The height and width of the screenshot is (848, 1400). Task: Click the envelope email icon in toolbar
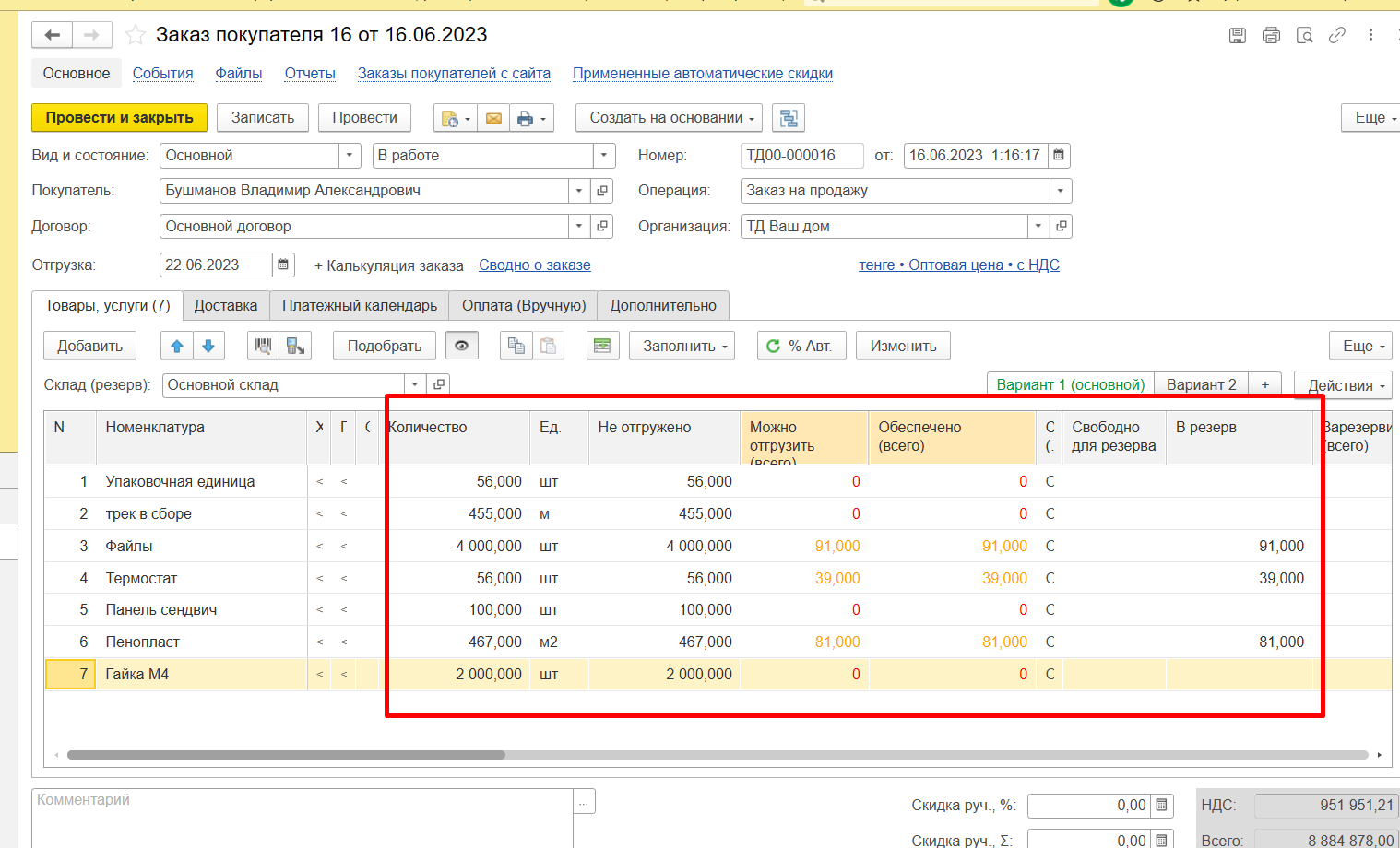click(x=493, y=118)
